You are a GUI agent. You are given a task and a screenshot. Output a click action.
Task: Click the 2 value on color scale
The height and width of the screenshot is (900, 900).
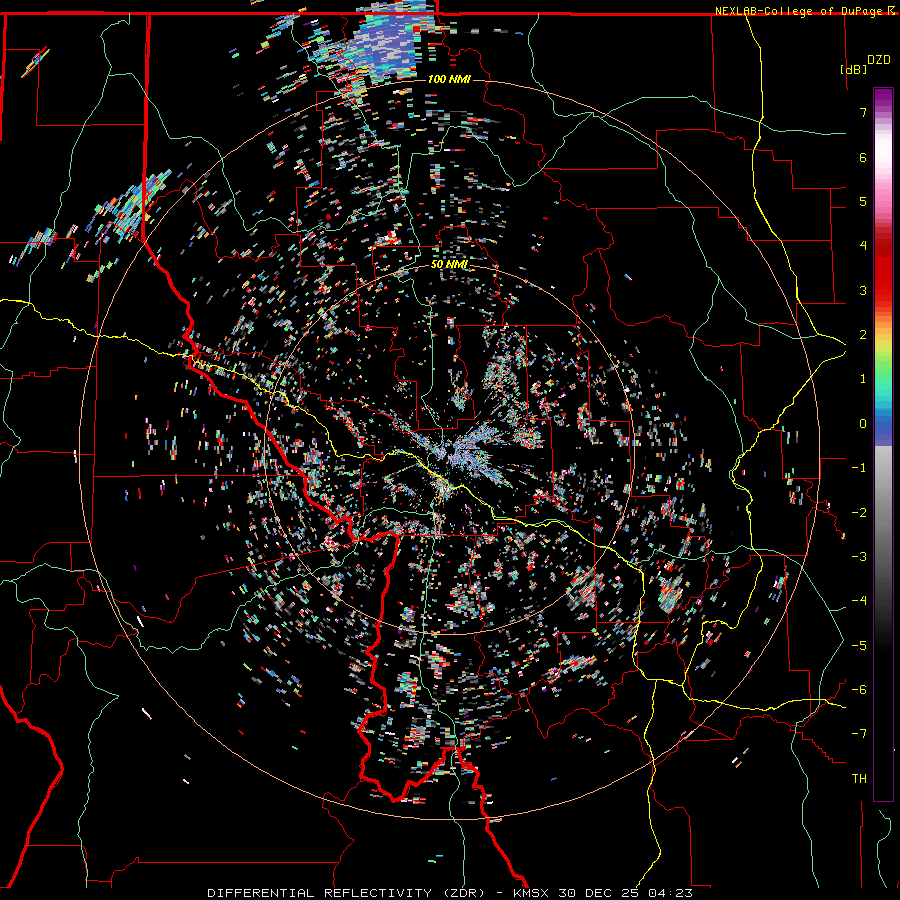pyautogui.click(x=863, y=335)
